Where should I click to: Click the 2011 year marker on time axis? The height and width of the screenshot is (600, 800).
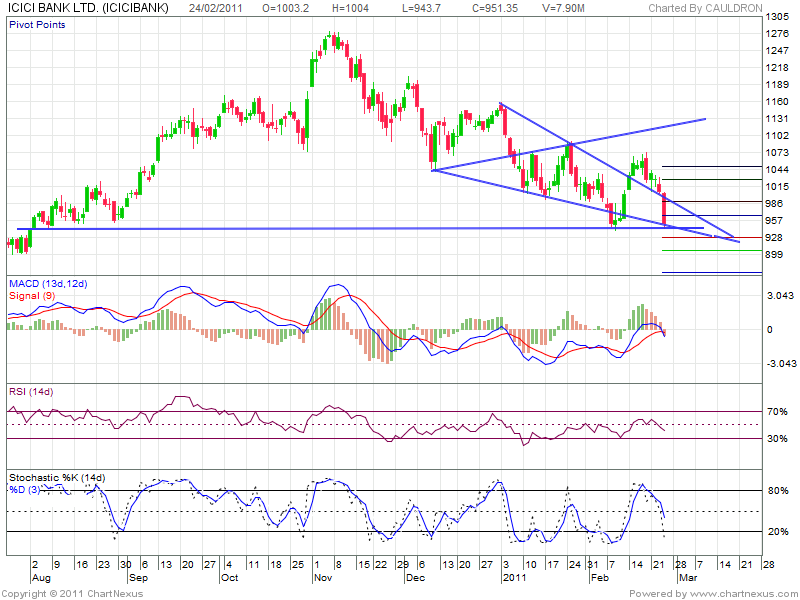tap(514, 578)
